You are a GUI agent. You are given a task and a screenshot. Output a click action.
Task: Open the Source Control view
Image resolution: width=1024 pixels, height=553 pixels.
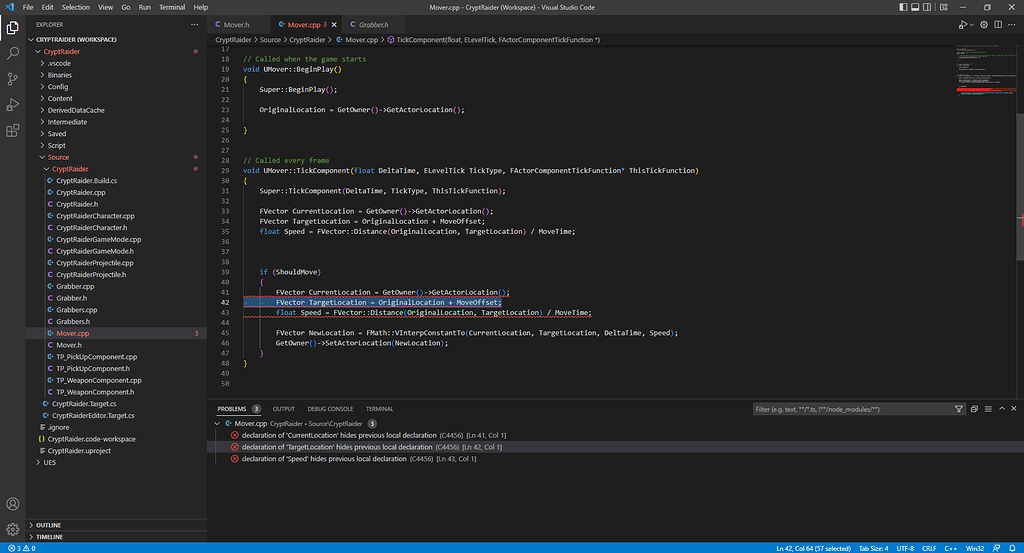pos(13,79)
